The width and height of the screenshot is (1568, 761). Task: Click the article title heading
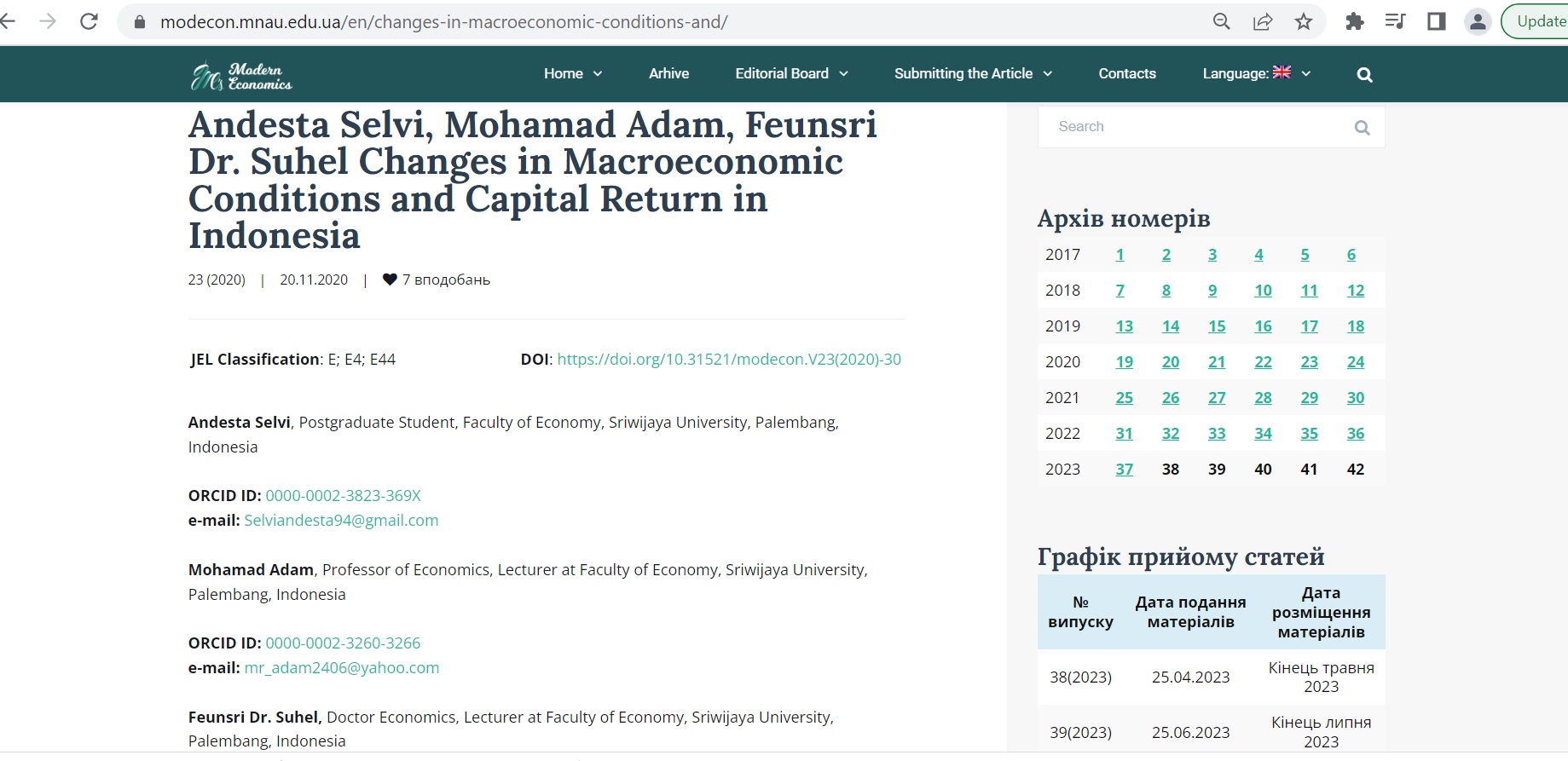532,180
